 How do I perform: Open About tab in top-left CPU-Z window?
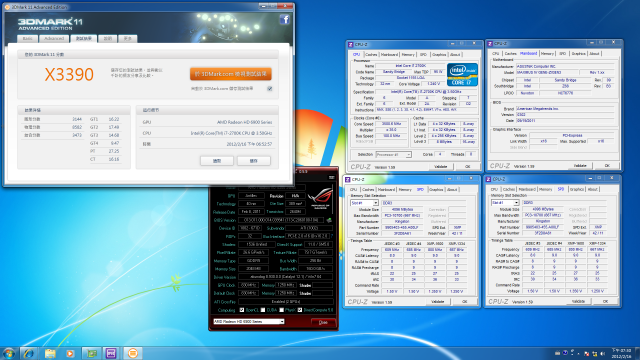455,54
